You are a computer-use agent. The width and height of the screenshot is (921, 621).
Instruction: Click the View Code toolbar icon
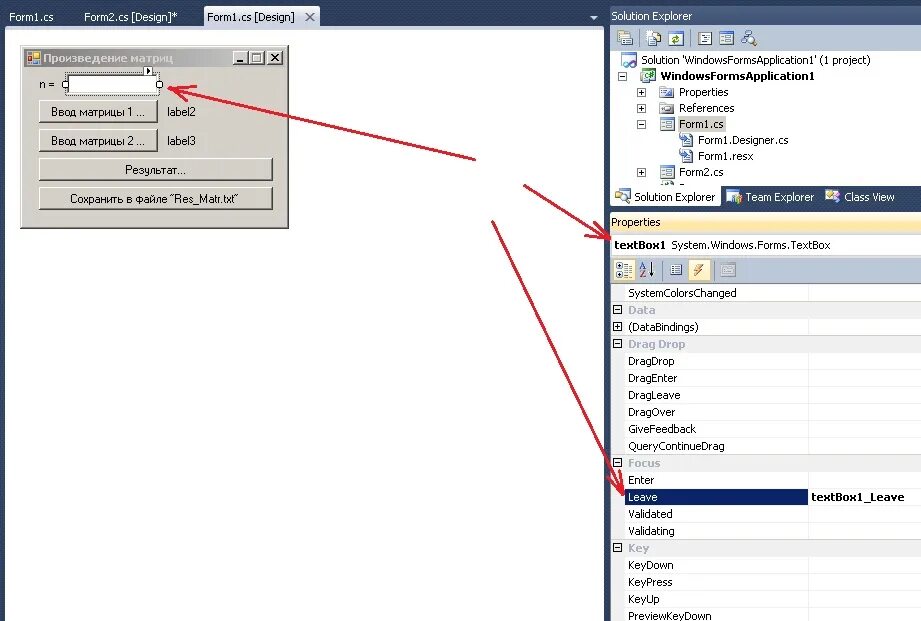click(x=705, y=38)
